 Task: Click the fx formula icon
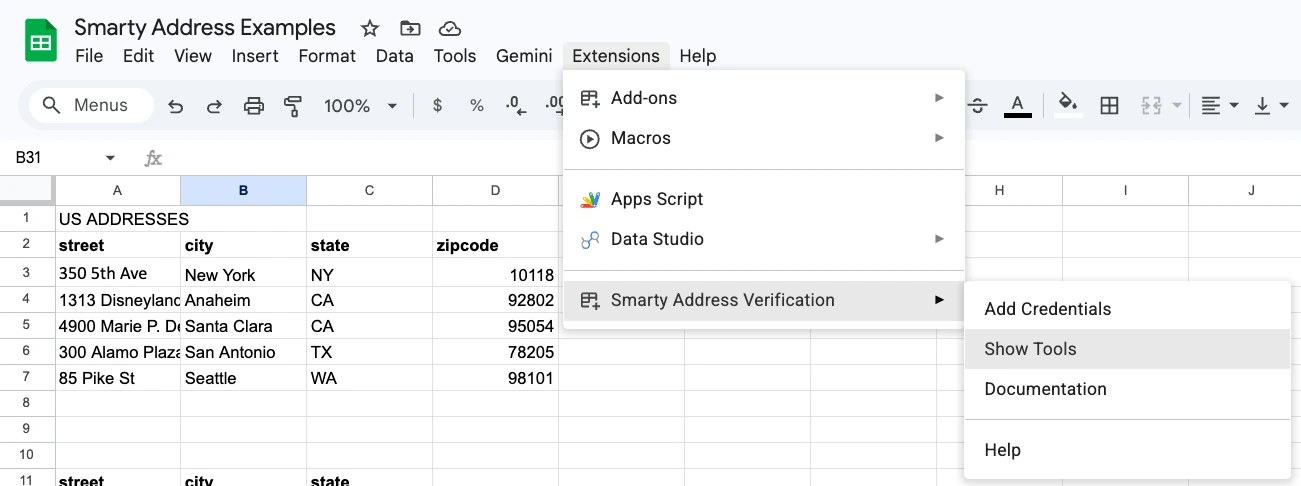[153, 158]
